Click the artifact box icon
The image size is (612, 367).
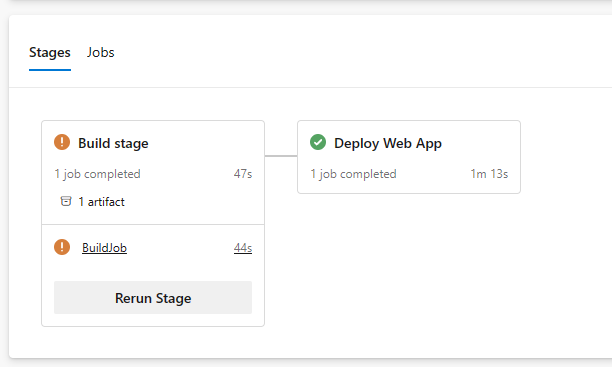[x=66, y=201]
